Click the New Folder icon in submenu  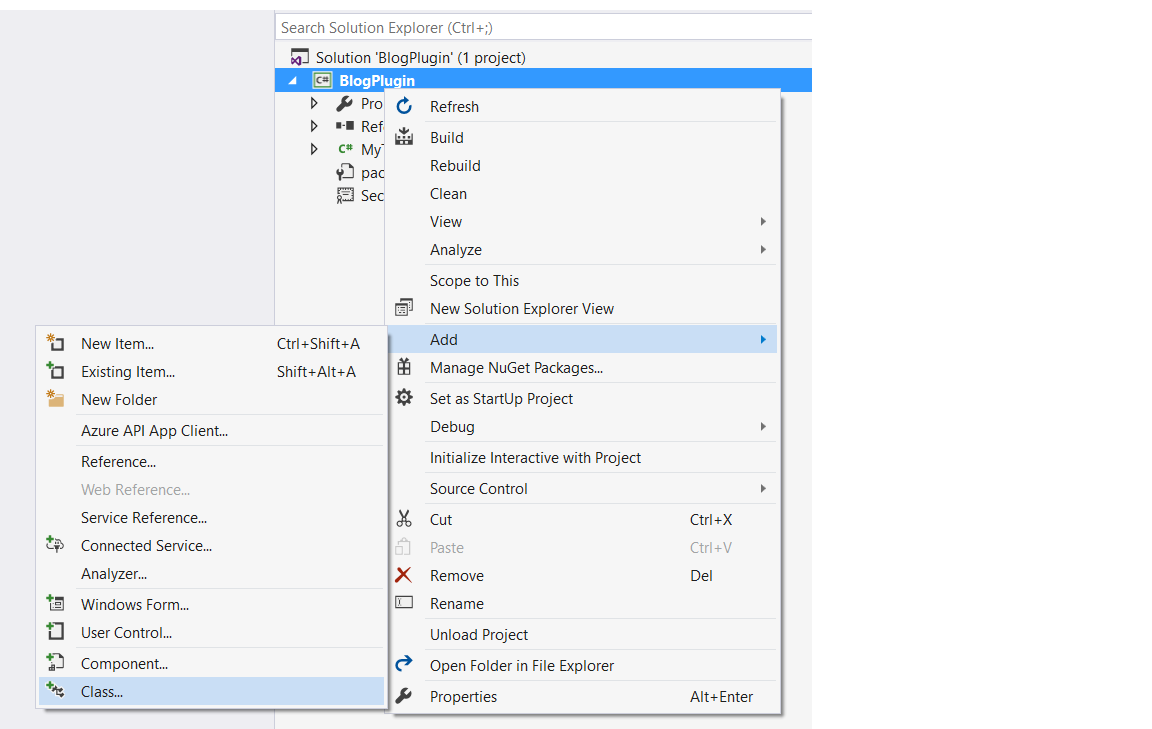click(x=56, y=399)
